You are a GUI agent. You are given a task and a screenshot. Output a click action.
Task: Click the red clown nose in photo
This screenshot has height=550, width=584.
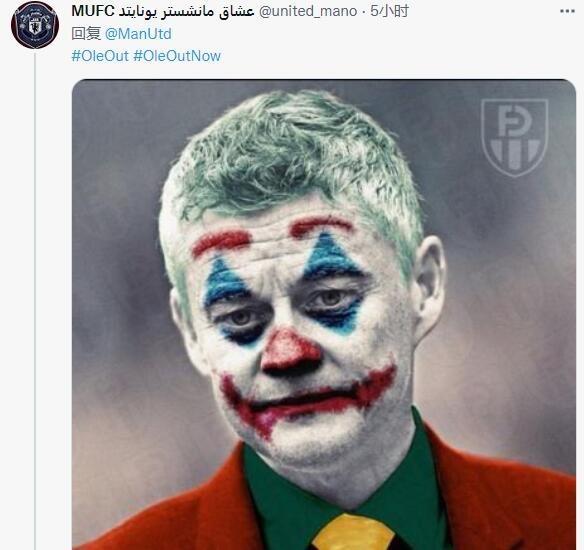pyautogui.click(x=289, y=353)
